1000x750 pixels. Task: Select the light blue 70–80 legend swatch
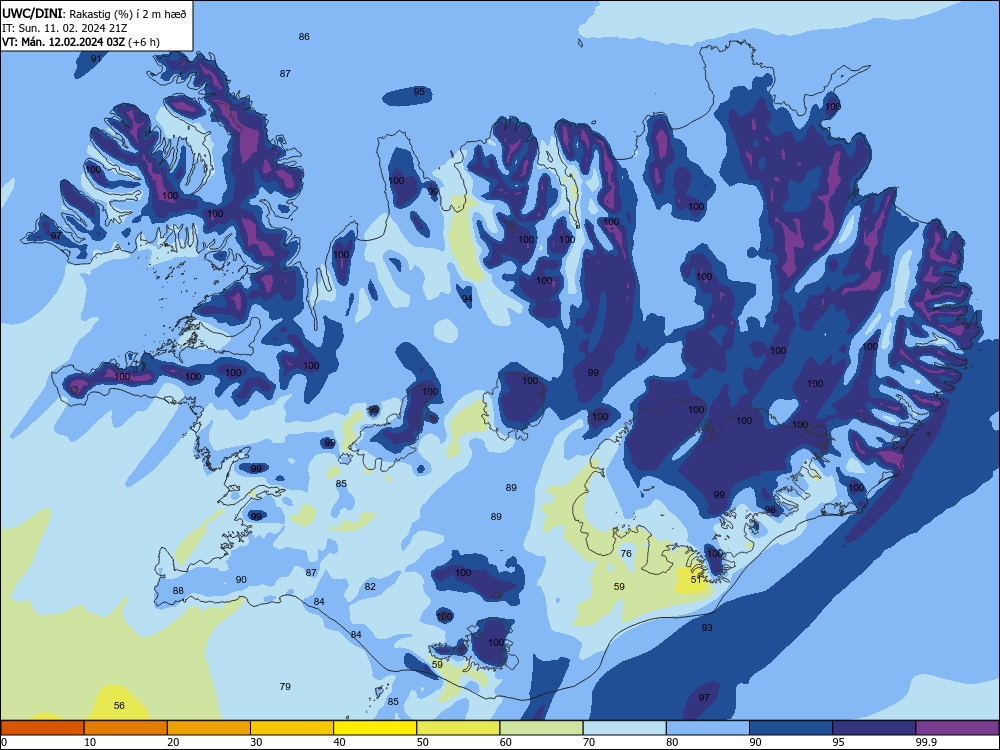click(x=624, y=728)
